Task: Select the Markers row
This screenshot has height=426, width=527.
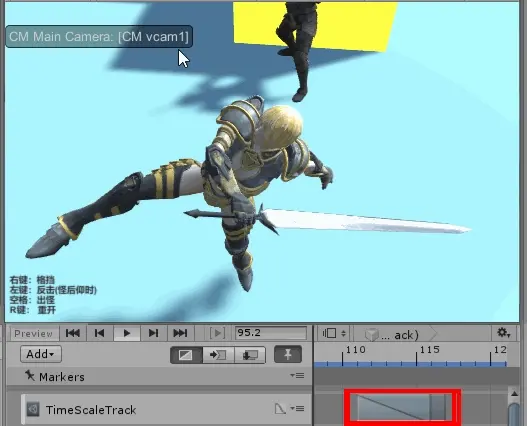Action: 159,377
